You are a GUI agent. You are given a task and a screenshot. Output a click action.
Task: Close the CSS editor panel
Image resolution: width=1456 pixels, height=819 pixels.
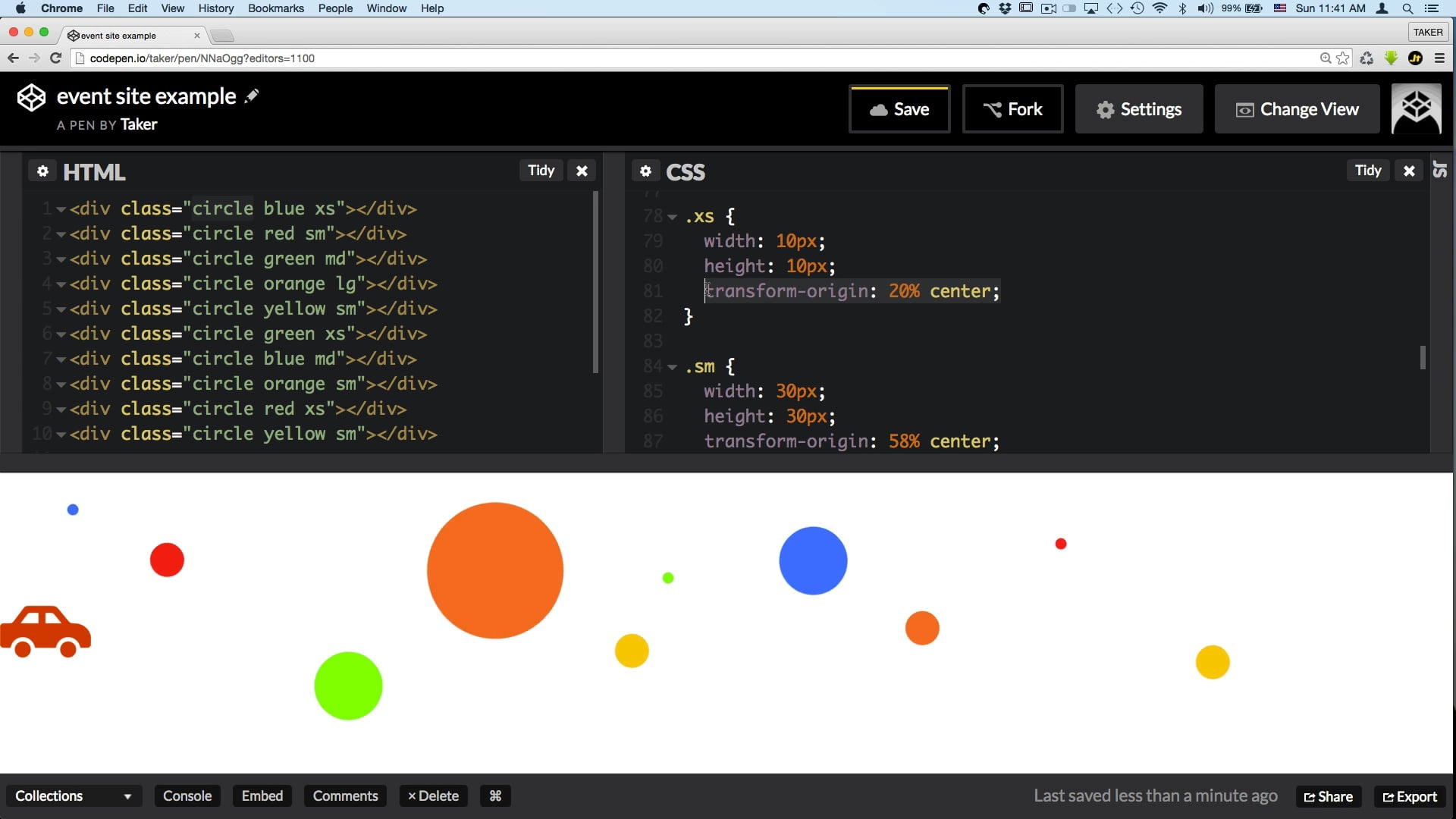pos(1409,171)
